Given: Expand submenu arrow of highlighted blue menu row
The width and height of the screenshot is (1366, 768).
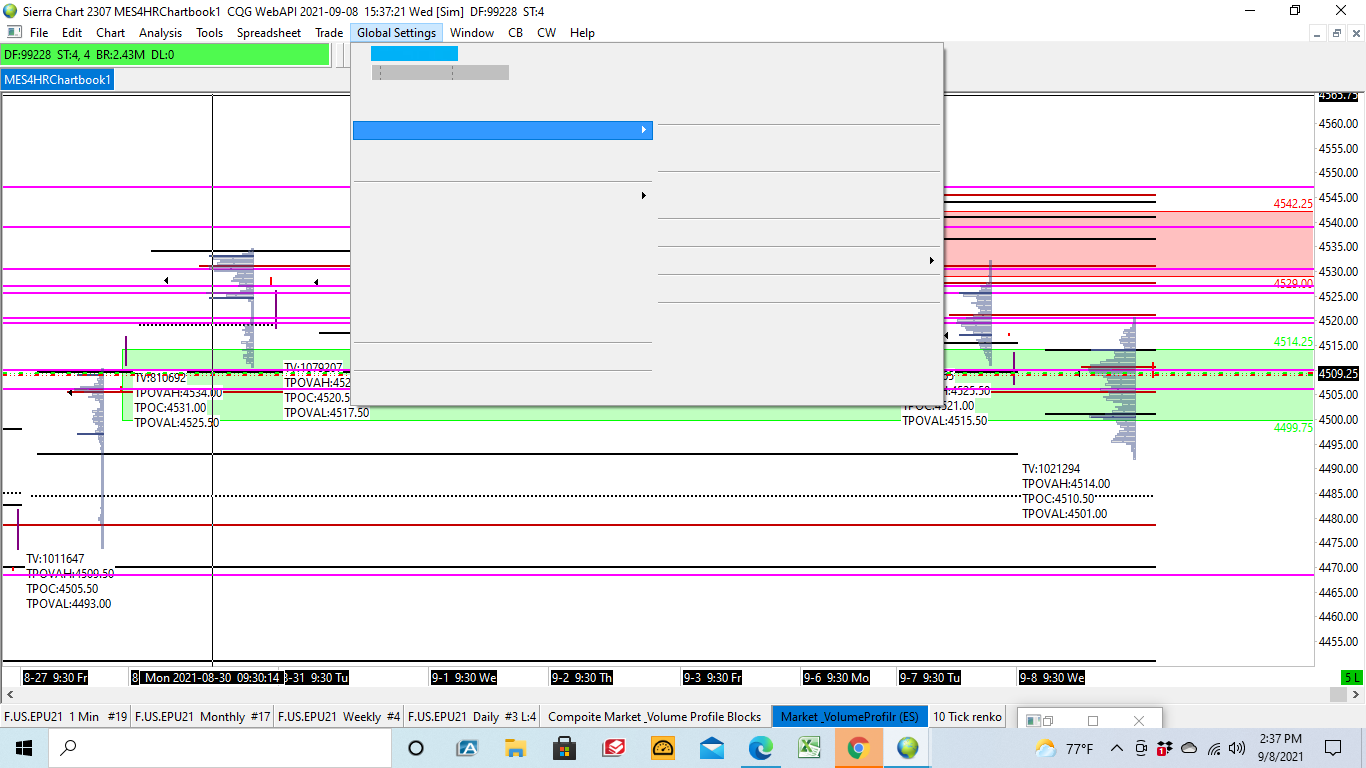Looking at the screenshot, I should tap(643, 130).
